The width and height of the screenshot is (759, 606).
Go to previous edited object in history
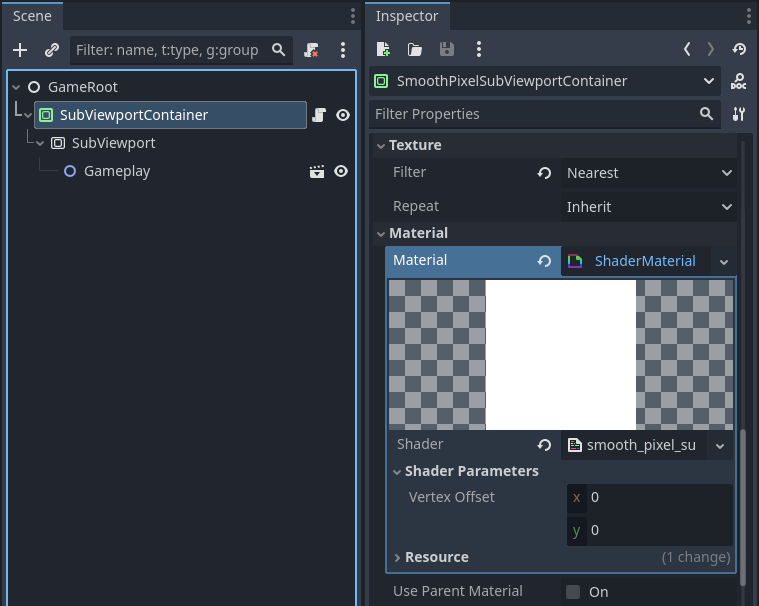pos(687,49)
